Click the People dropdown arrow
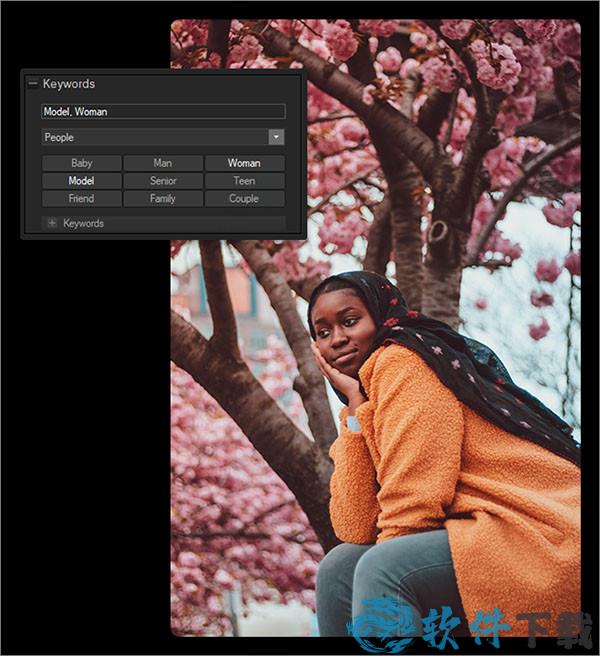The image size is (600, 656). pos(276,137)
